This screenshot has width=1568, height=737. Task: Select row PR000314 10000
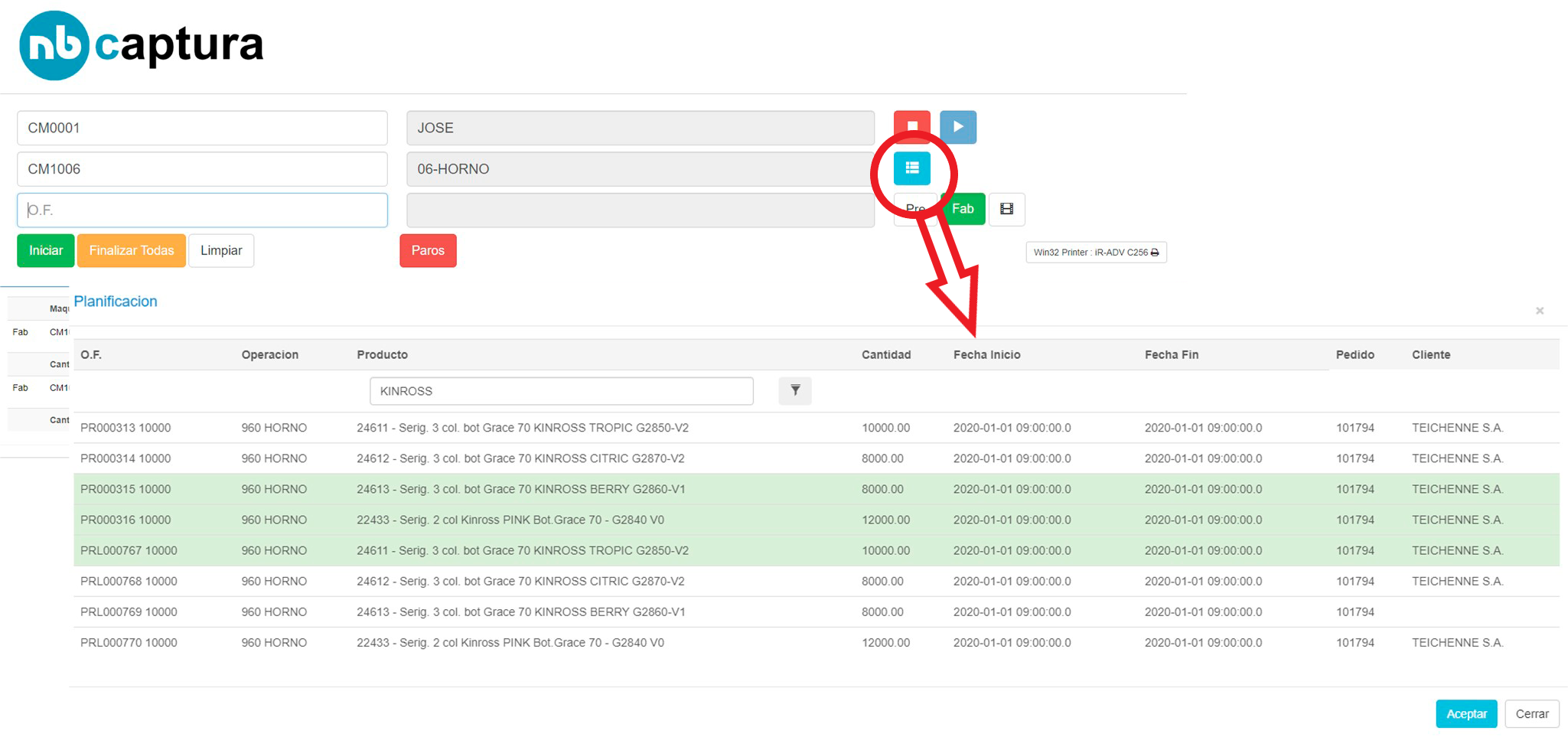click(x=817, y=458)
